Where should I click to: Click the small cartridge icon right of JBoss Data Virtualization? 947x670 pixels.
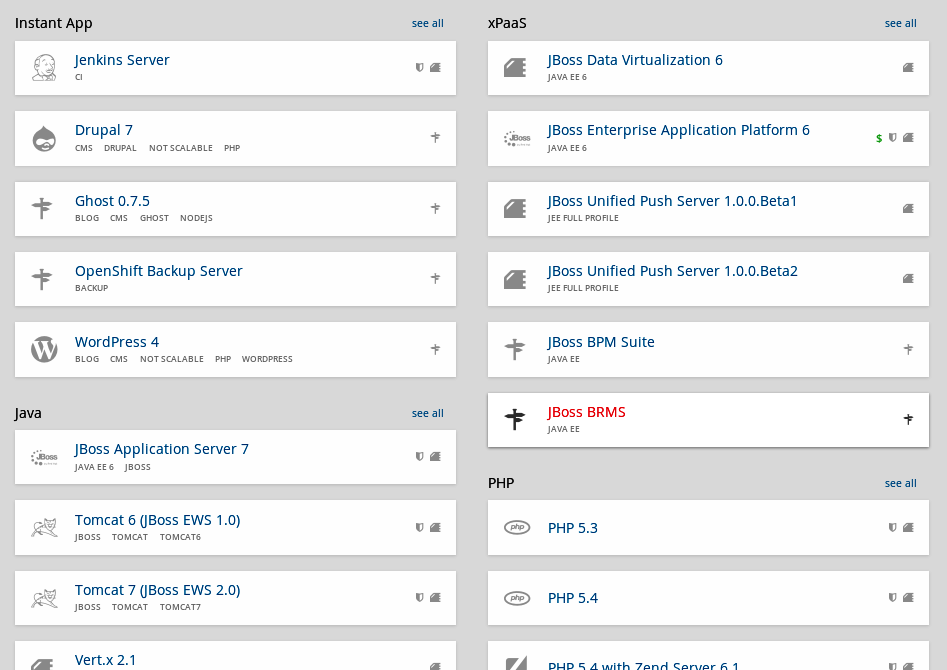tap(908, 68)
